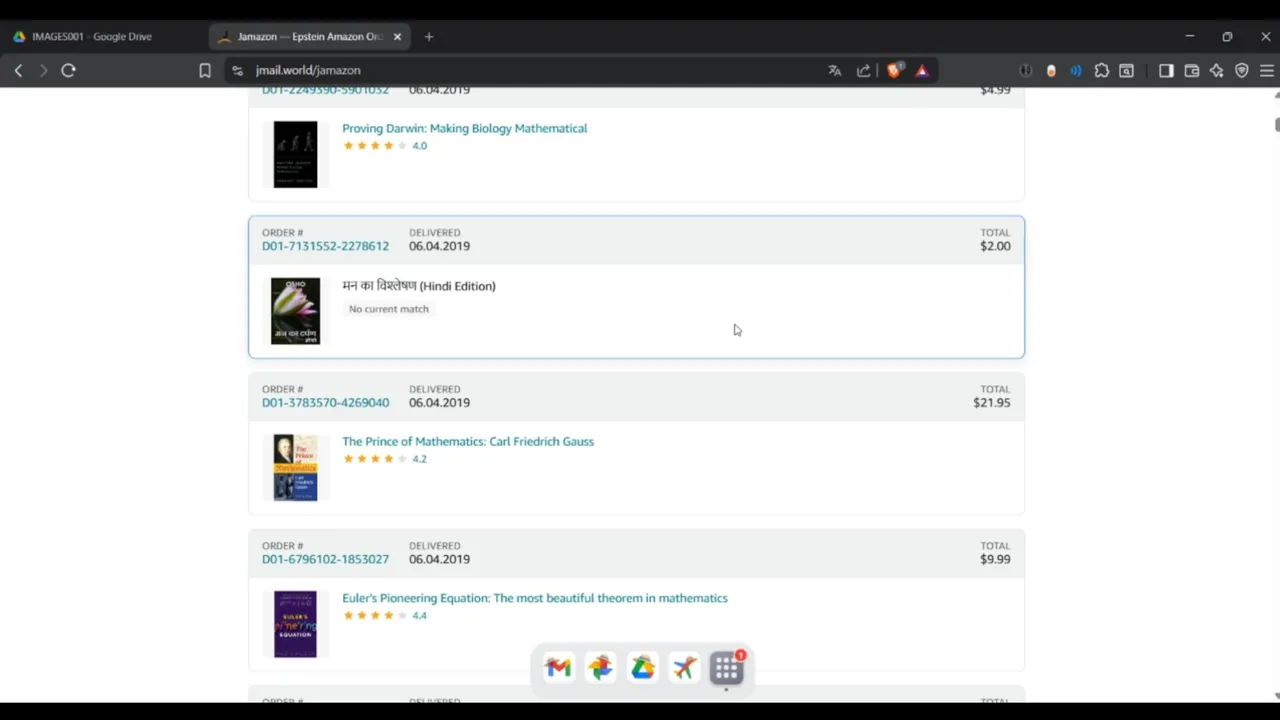The width and height of the screenshot is (1280, 720).
Task: Click the 4.0 star rating
Action: coord(385,146)
